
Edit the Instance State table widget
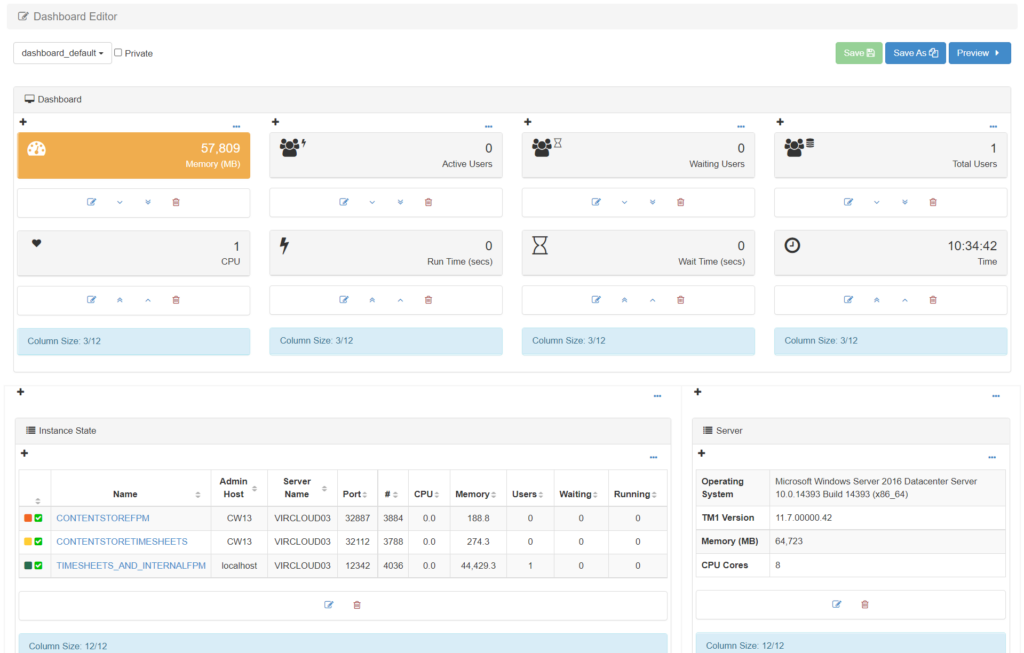328,605
